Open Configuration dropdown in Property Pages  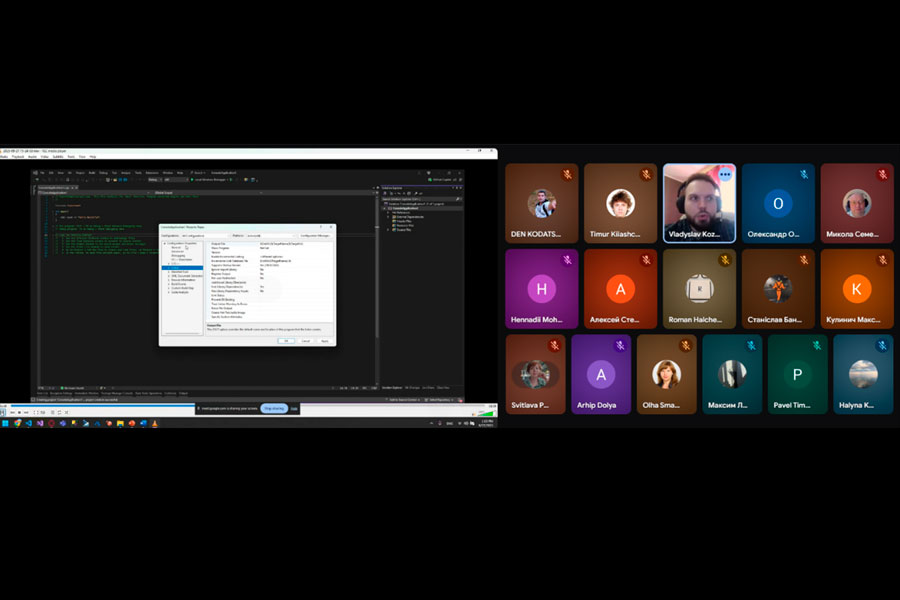pos(204,235)
